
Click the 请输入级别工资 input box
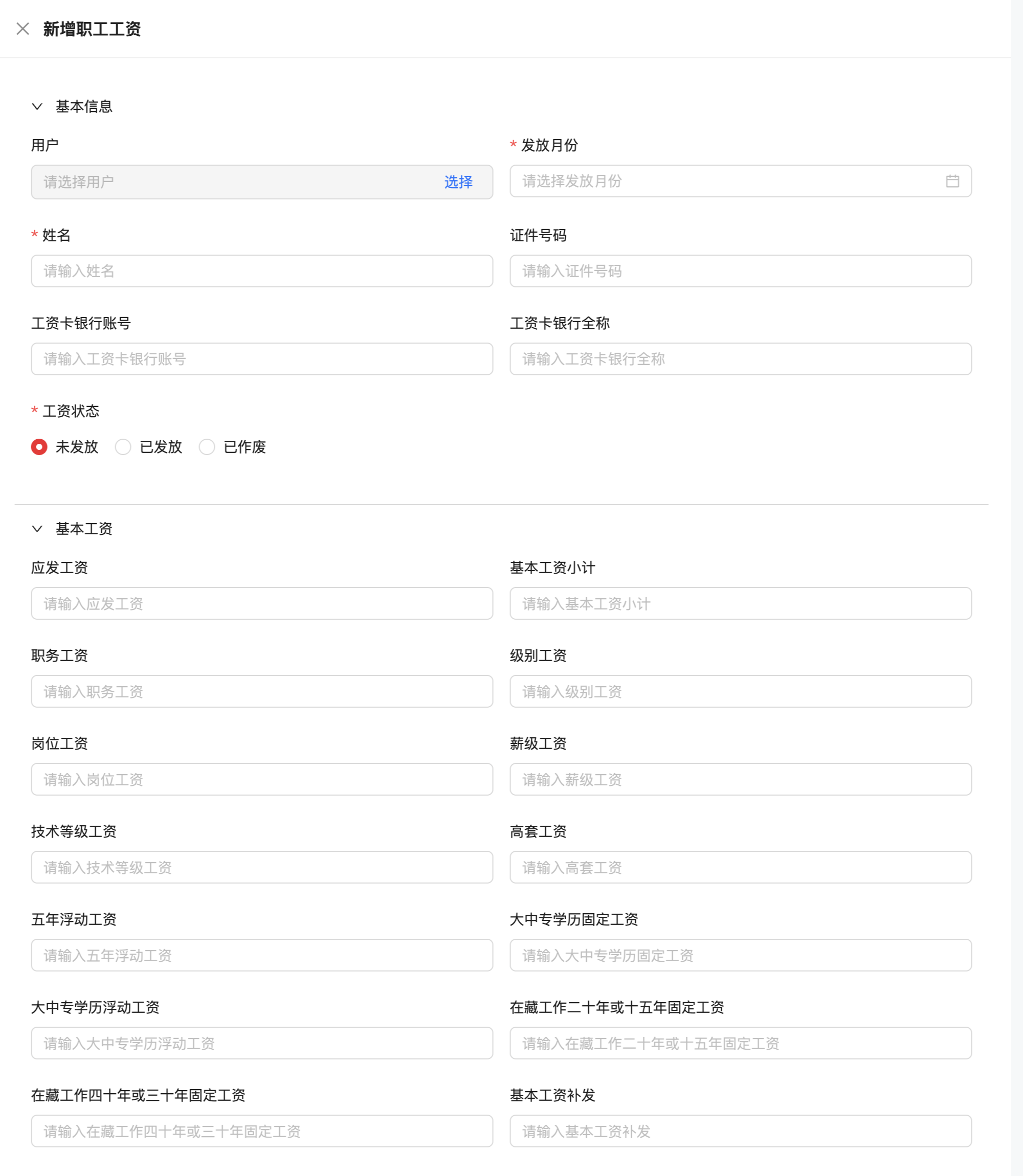point(741,691)
